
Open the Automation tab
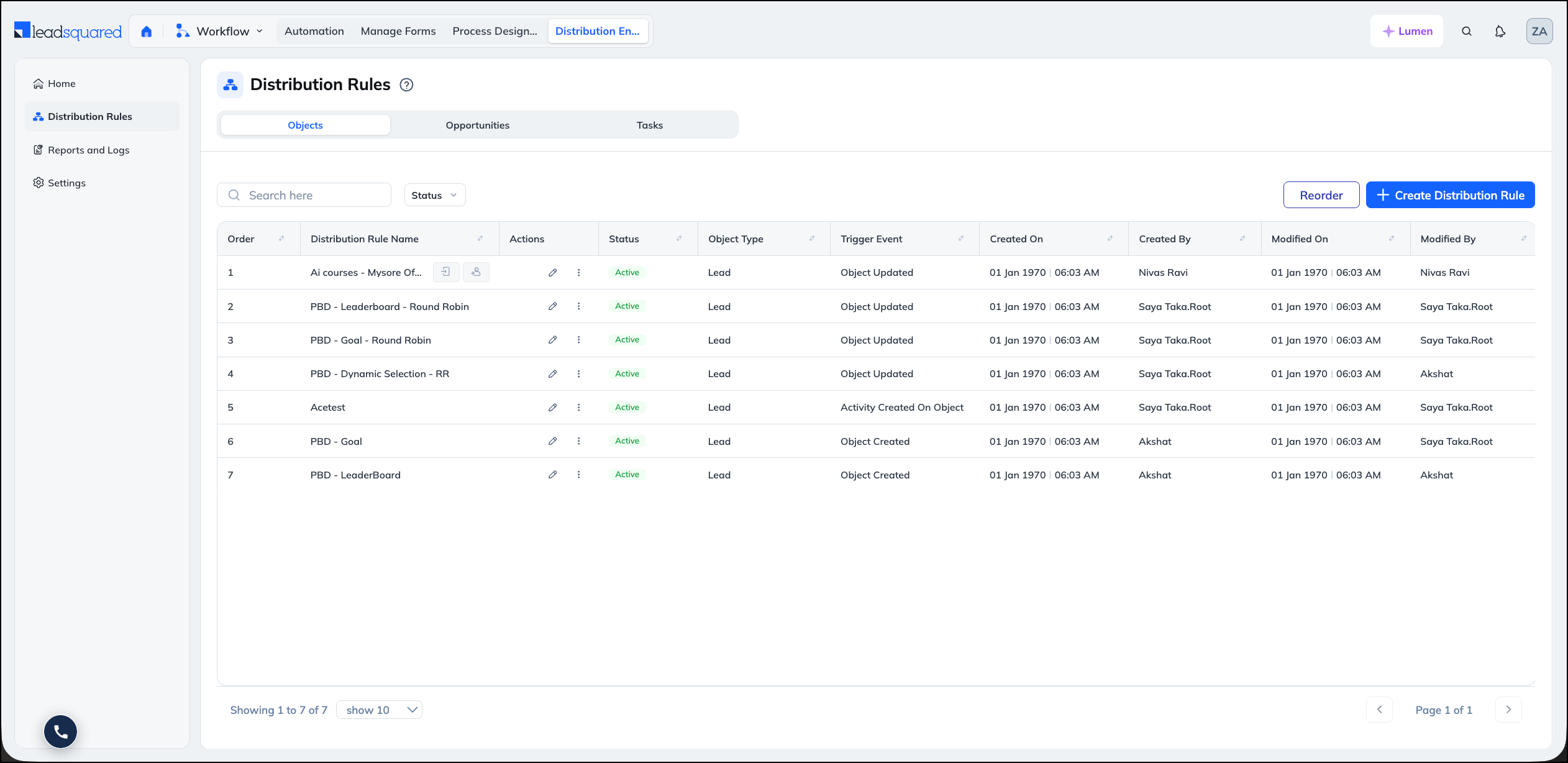(314, 31)
